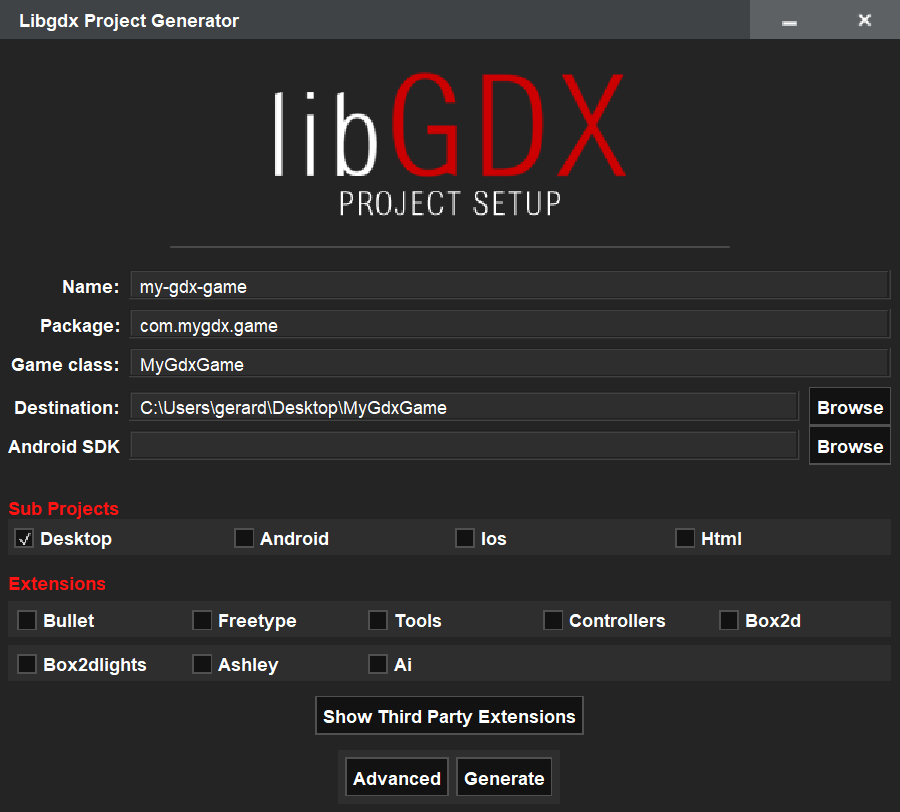Open the Advanced settings
The width and height of the screenshot is (900, 812).
(x=397, y=778)
